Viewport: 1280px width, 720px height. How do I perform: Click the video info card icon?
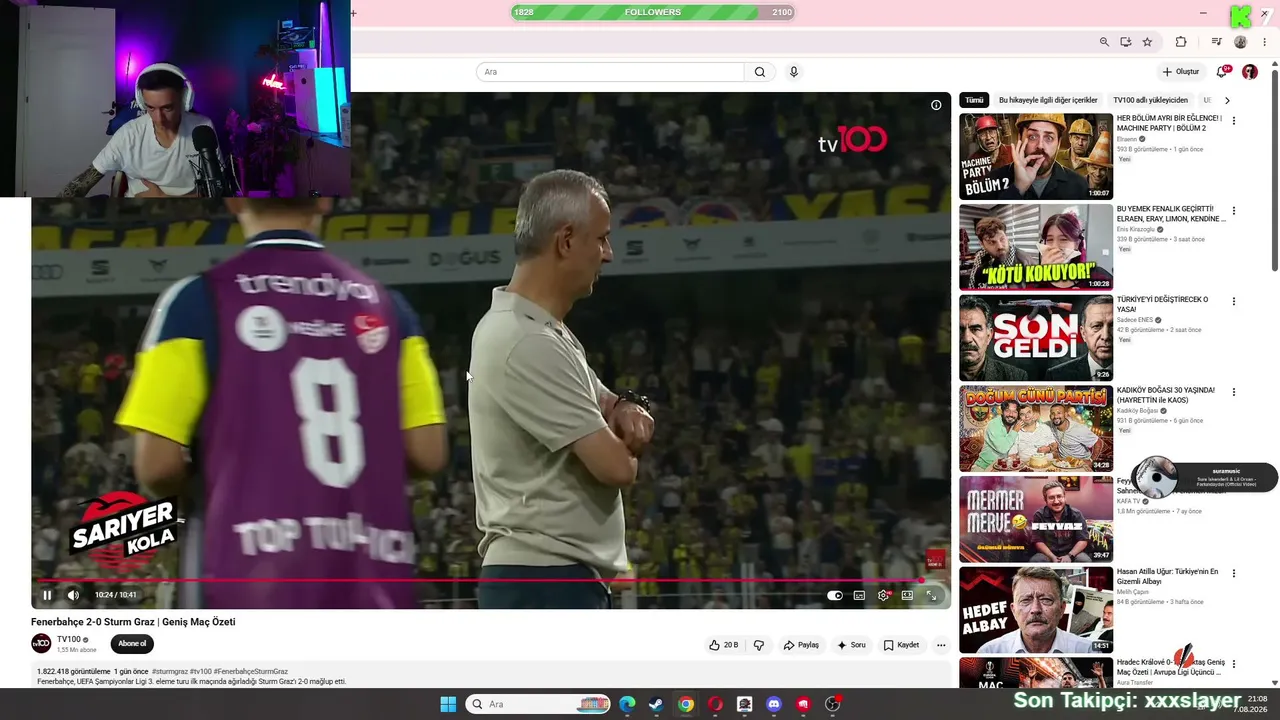coord(936,105)
